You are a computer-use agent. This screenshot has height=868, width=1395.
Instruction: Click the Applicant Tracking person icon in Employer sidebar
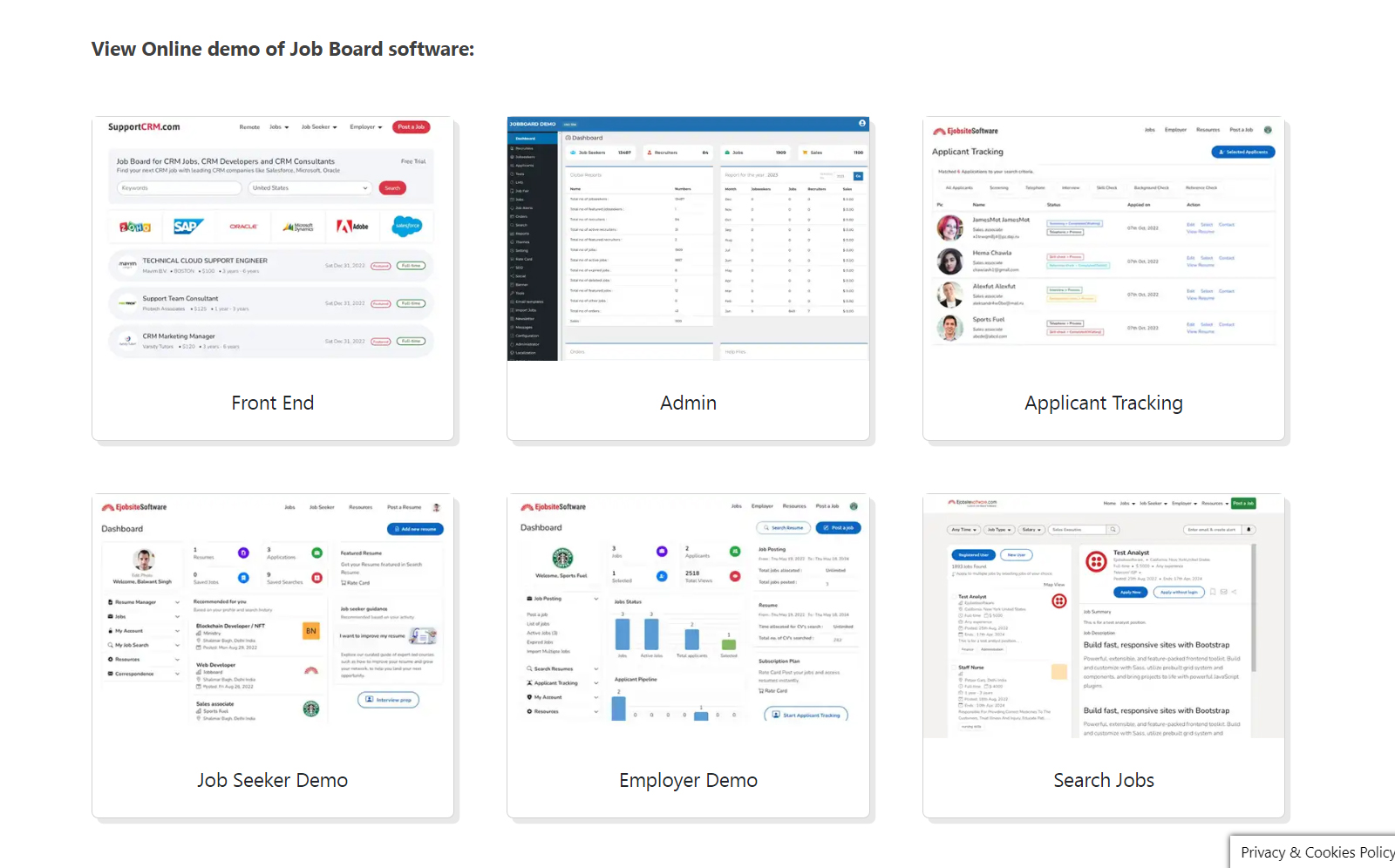pyautogui.click(x=529, y=683)
